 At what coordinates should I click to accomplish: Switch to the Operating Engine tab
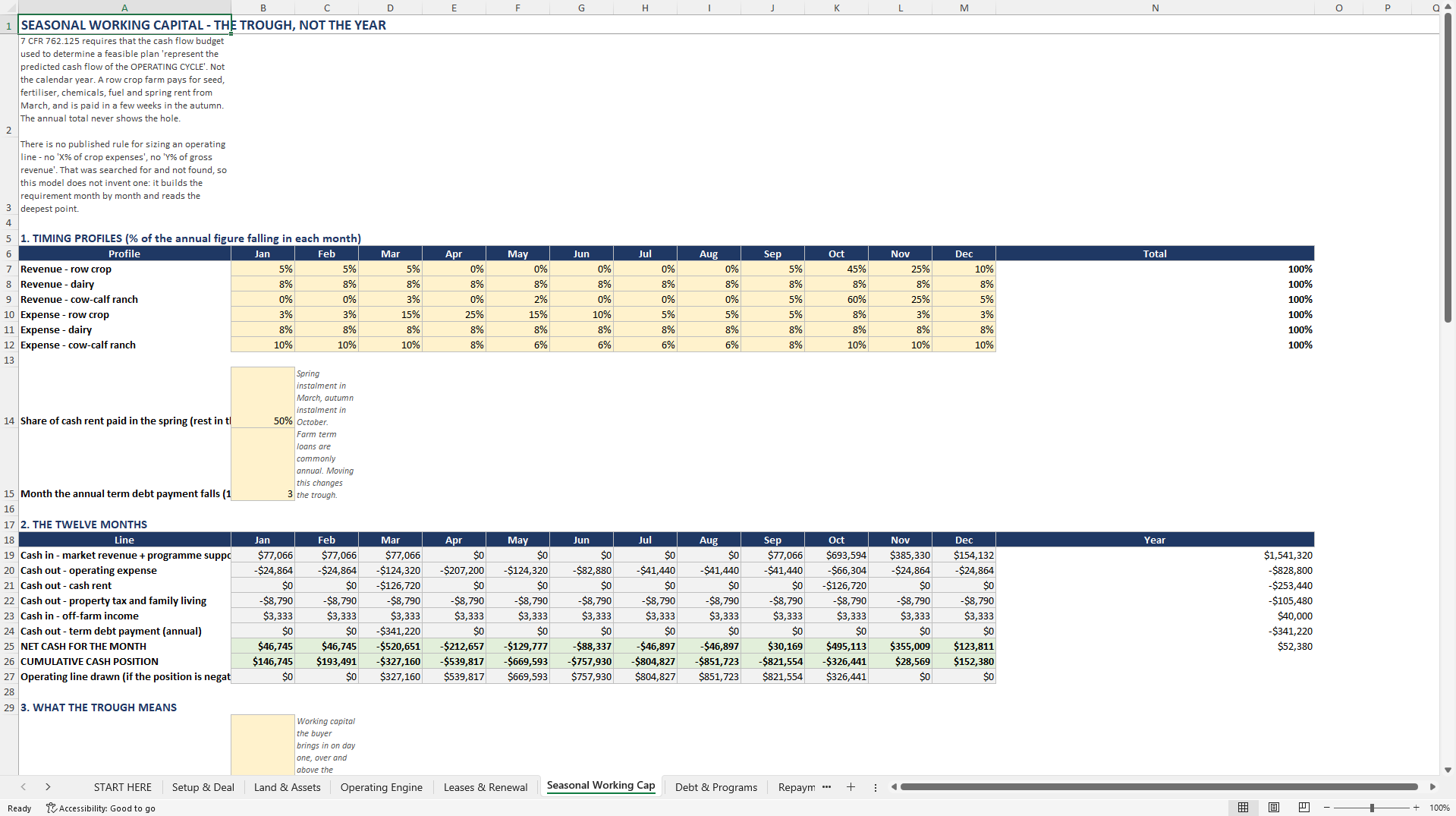tap(381, 787)
